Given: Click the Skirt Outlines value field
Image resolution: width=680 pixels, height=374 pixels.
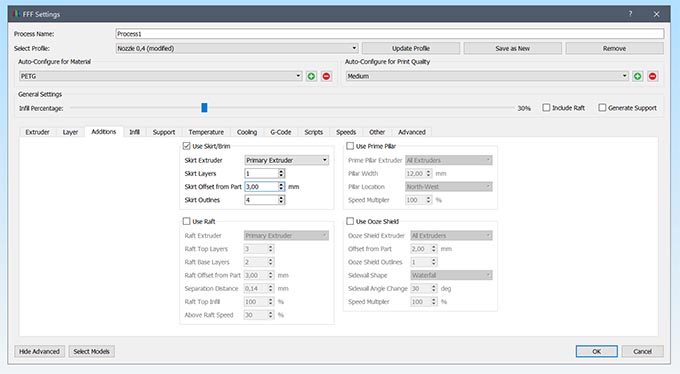Looking at the screenshot, I should click(x=261, y=200).
